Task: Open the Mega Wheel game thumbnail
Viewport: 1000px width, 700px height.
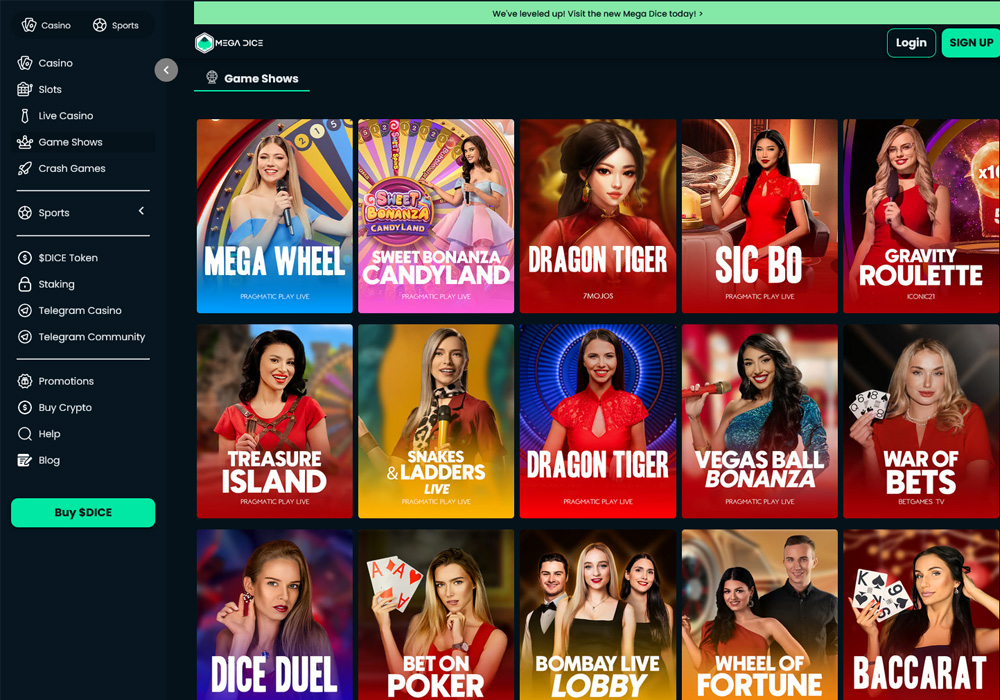Action: (275, 216)
